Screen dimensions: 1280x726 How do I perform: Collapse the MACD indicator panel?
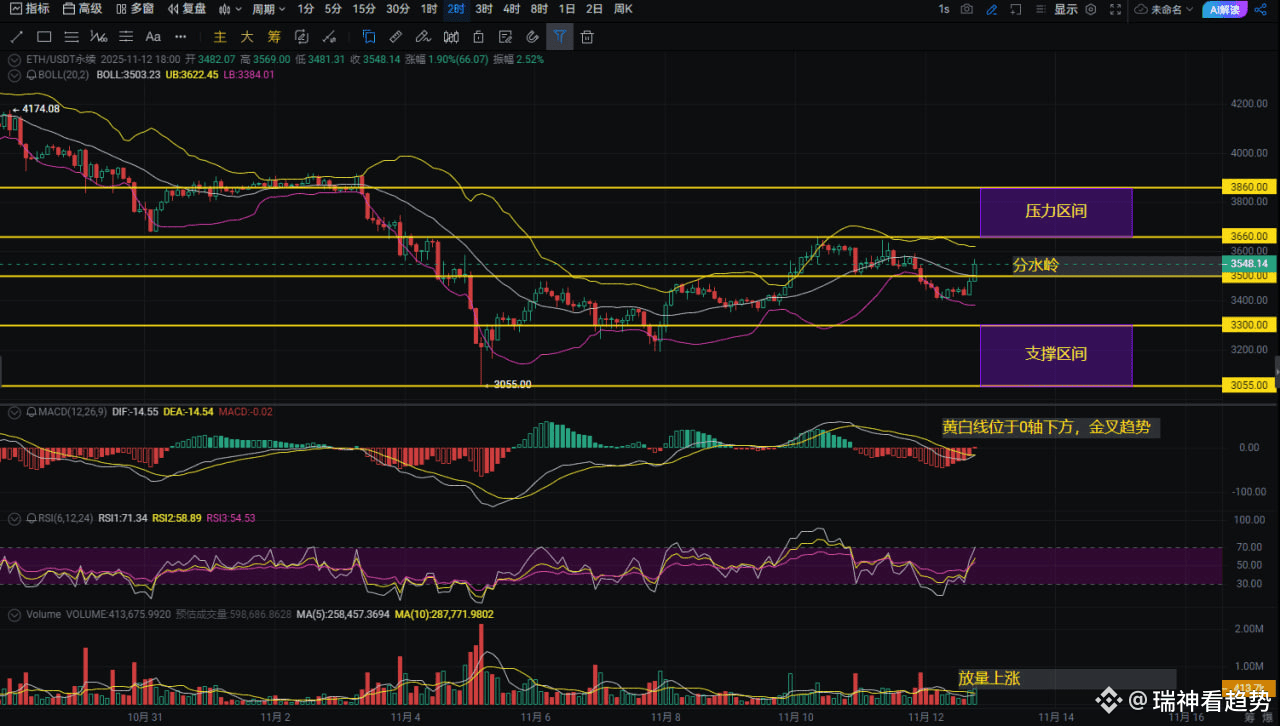tap(14, 412)
